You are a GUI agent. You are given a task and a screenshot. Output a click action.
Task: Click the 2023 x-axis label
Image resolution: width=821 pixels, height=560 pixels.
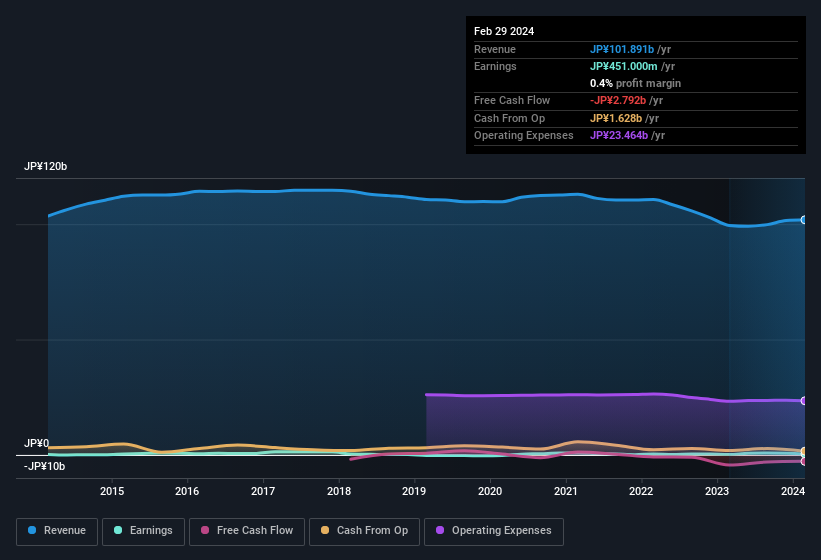click(717, 491)
